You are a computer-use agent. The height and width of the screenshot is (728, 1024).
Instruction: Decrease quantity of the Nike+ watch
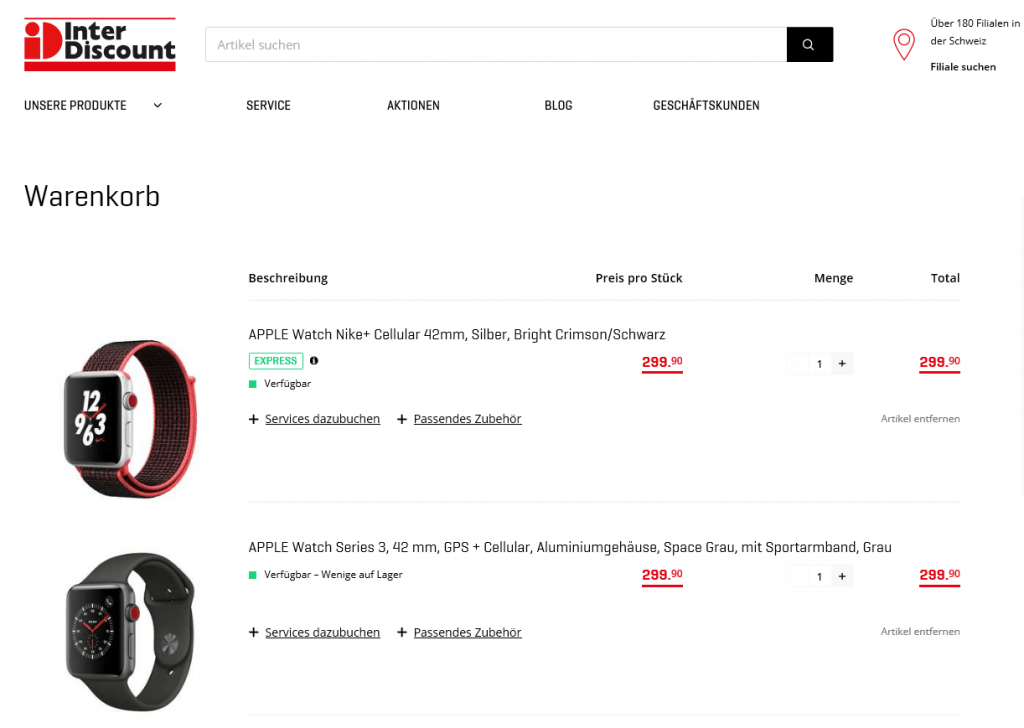797,364
